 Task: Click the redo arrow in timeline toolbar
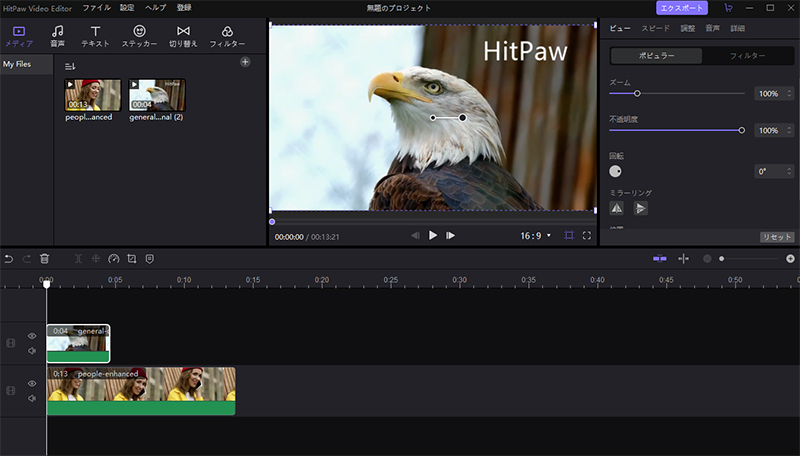click(27, 259)
